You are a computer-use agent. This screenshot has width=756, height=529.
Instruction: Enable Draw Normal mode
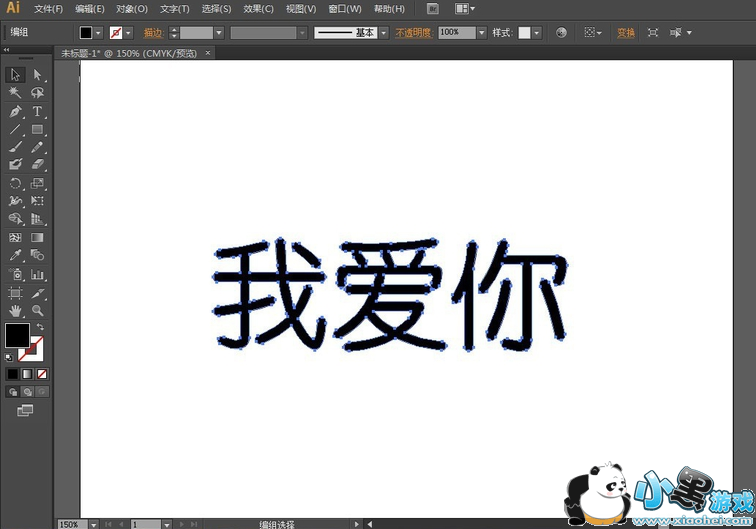13,392
